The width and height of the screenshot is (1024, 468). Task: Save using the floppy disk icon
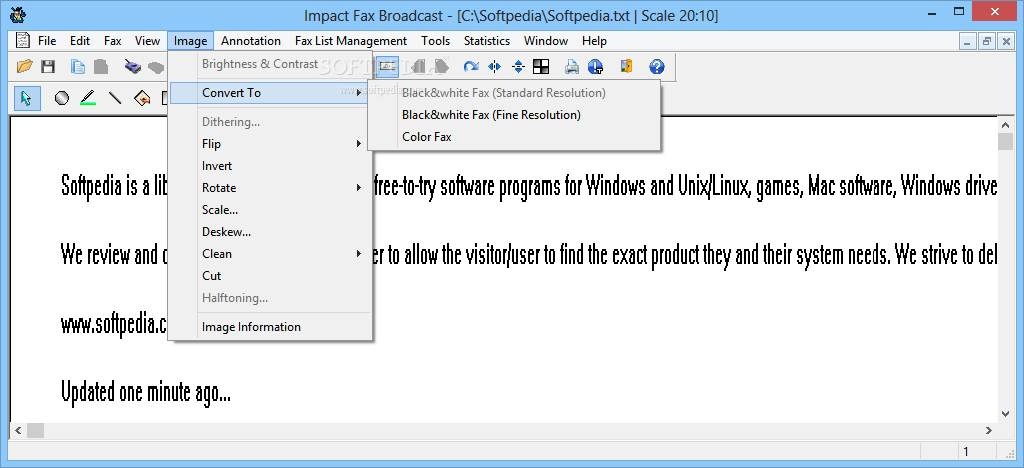tap(48, 66)
